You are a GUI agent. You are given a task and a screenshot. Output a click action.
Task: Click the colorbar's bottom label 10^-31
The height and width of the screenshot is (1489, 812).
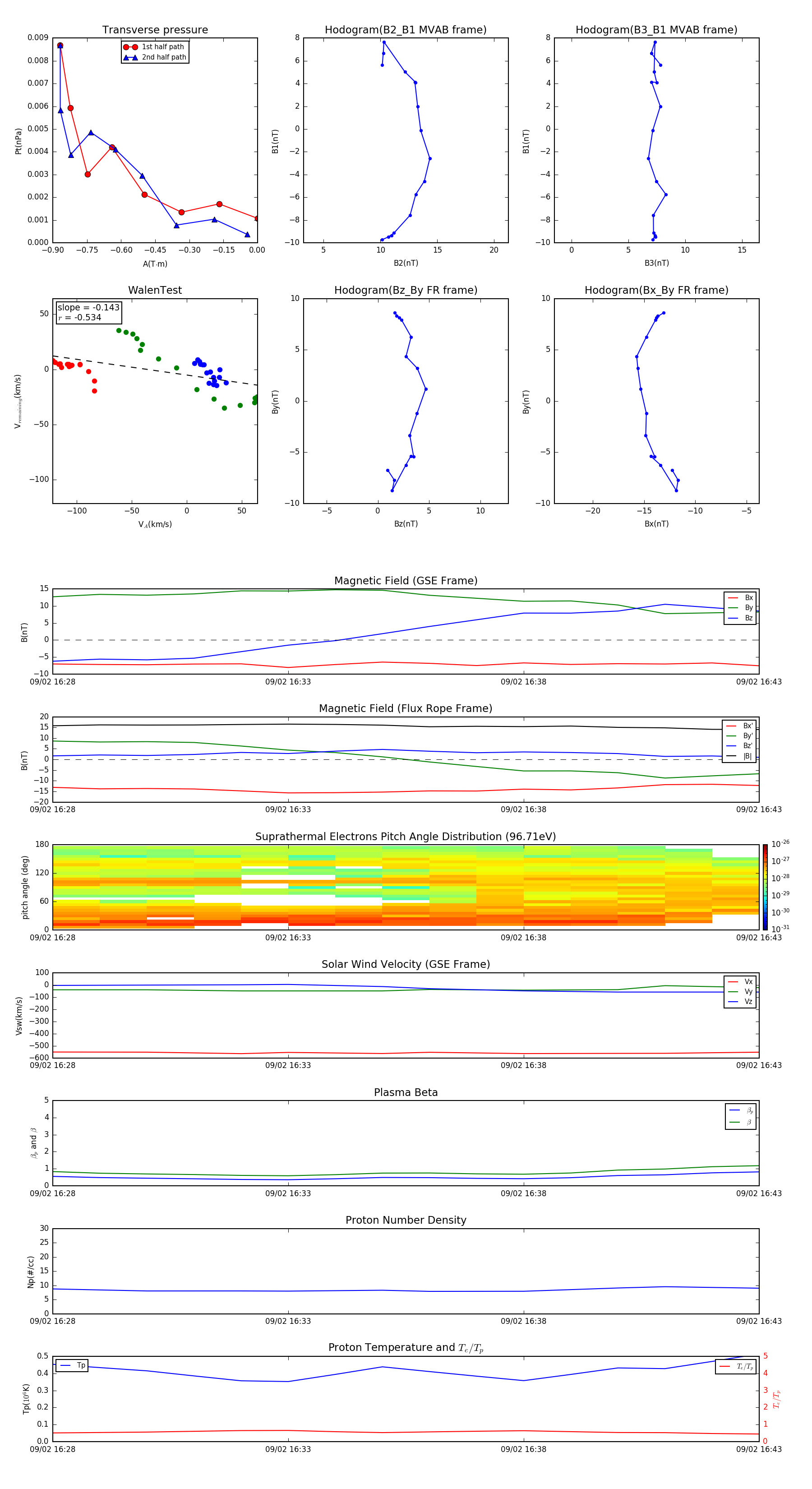pyautogui.click(x=780, y=929)
